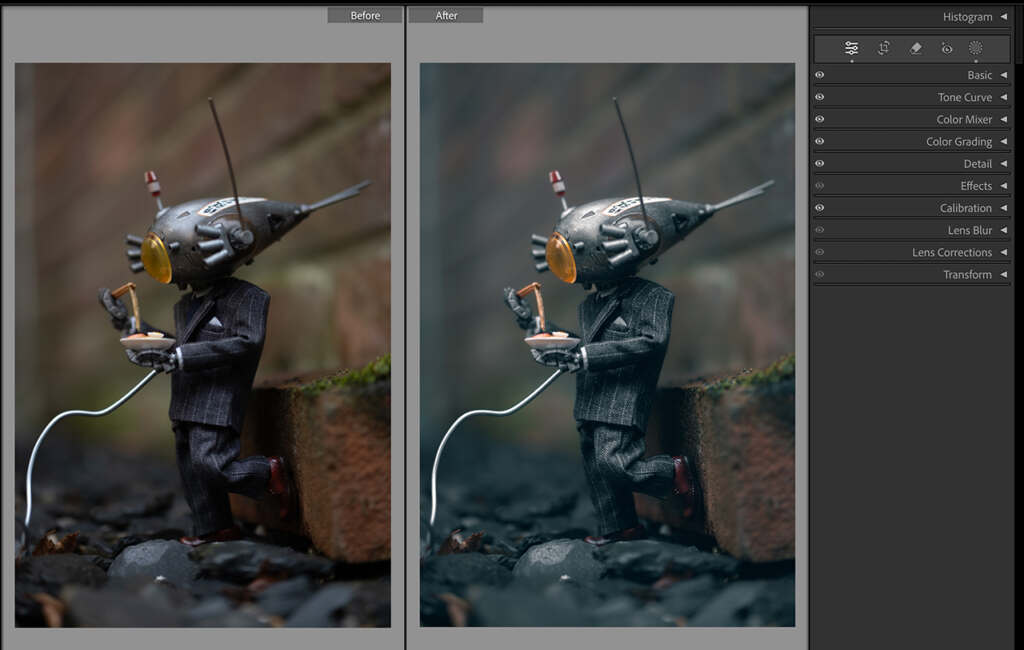
Task: Open the Color Grading panel title
Action: [x=959, y=142]
